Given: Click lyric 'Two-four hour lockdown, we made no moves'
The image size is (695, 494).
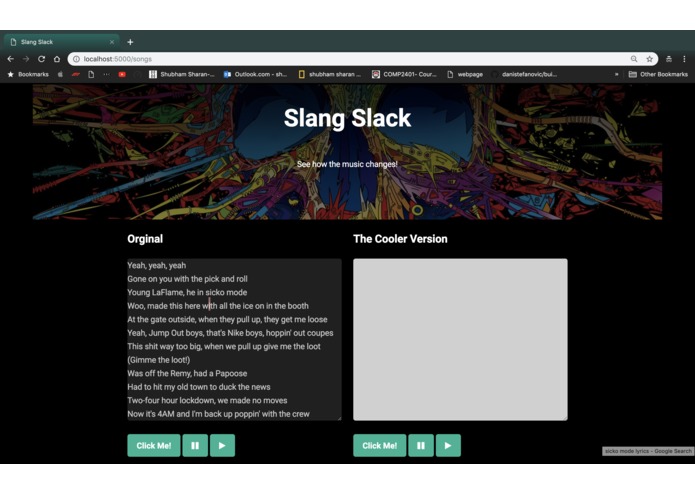Looking at the screenshot, I should coord(207,401).
